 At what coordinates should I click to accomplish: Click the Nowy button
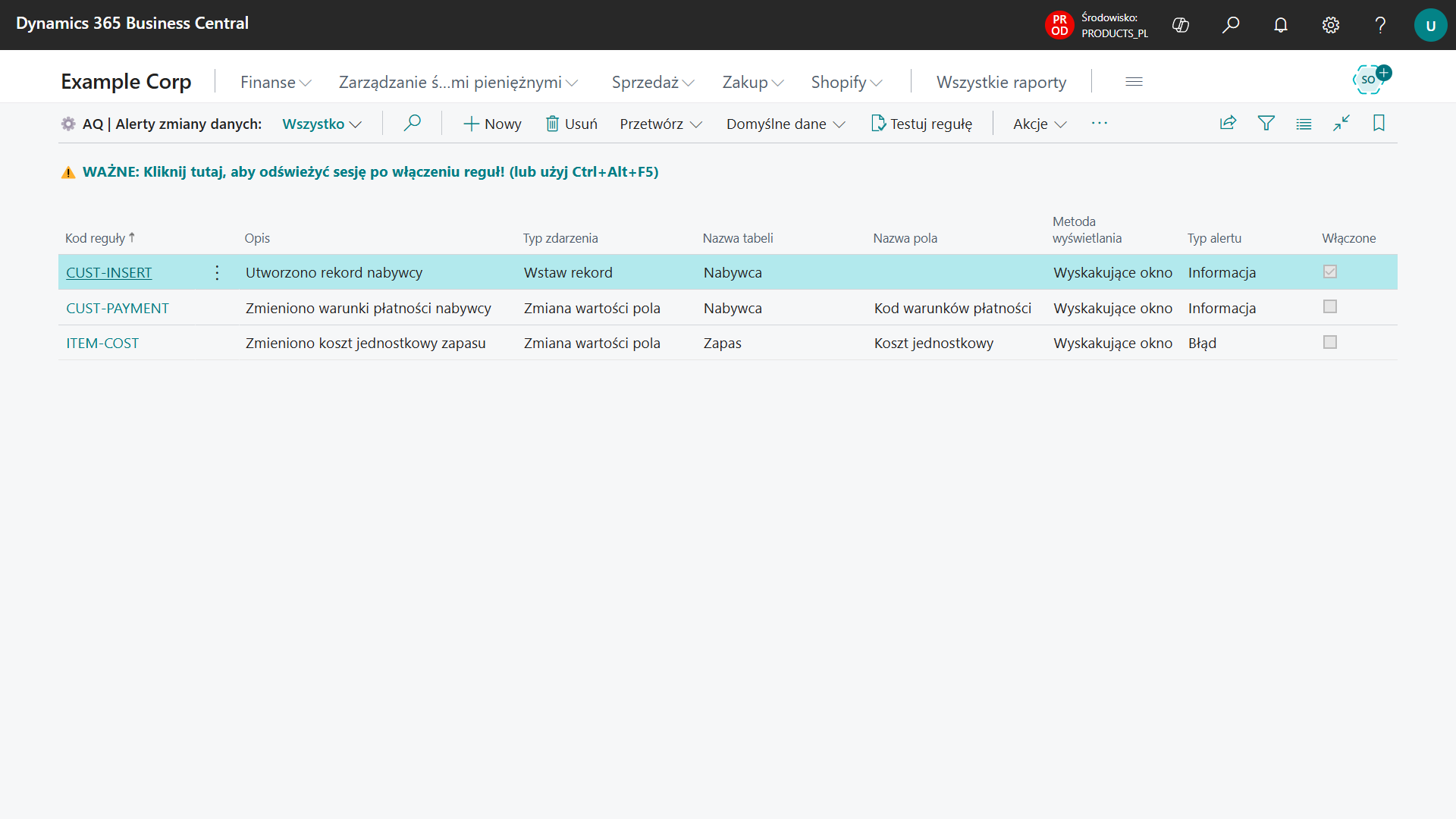pyautogui.click(x=492, y=124)
